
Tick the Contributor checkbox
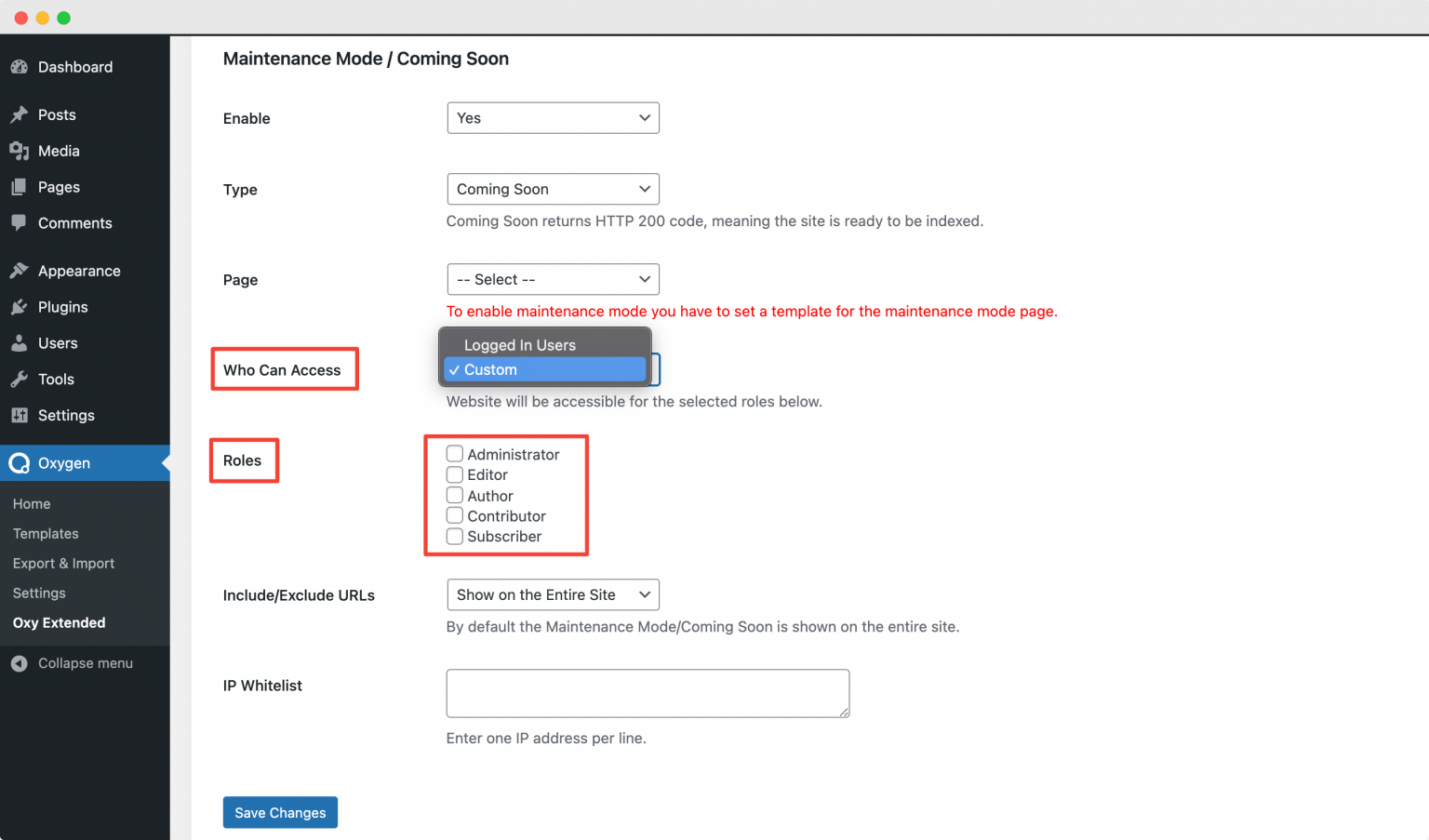click(x=454, y=515)
